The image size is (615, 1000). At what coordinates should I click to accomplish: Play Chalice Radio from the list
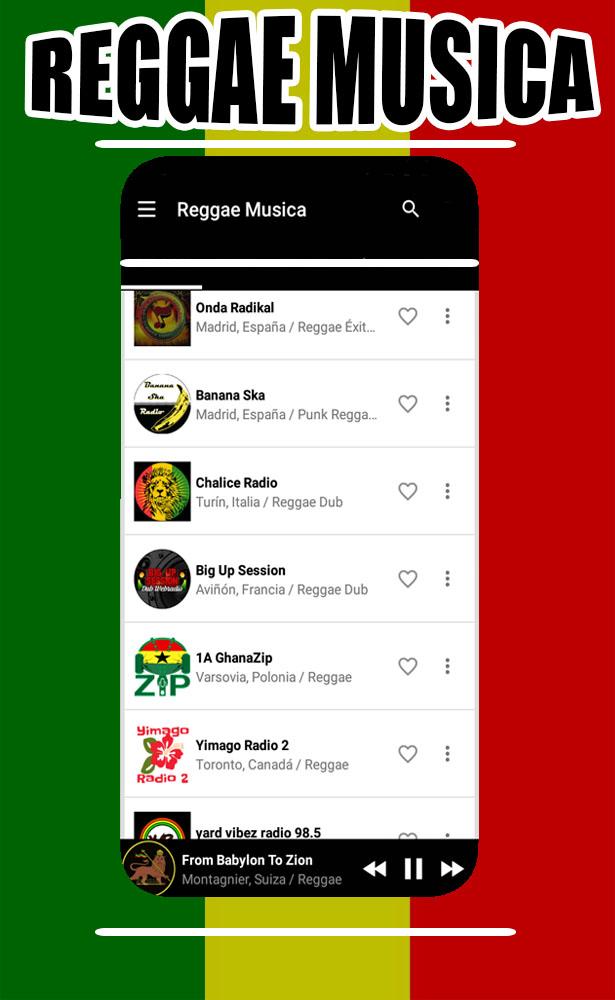click(299, 491)
